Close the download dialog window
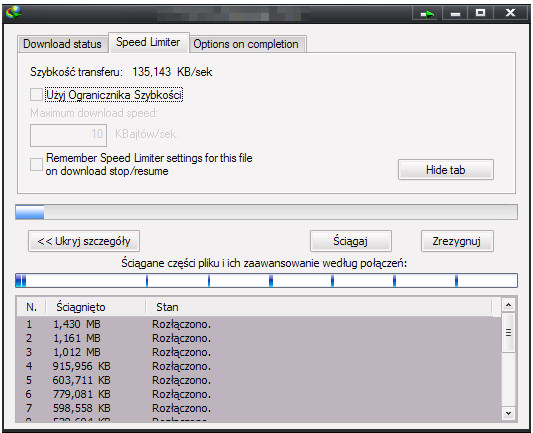Image resolution: width=533 pixels, height=433 pixels. tap(510, 14)
